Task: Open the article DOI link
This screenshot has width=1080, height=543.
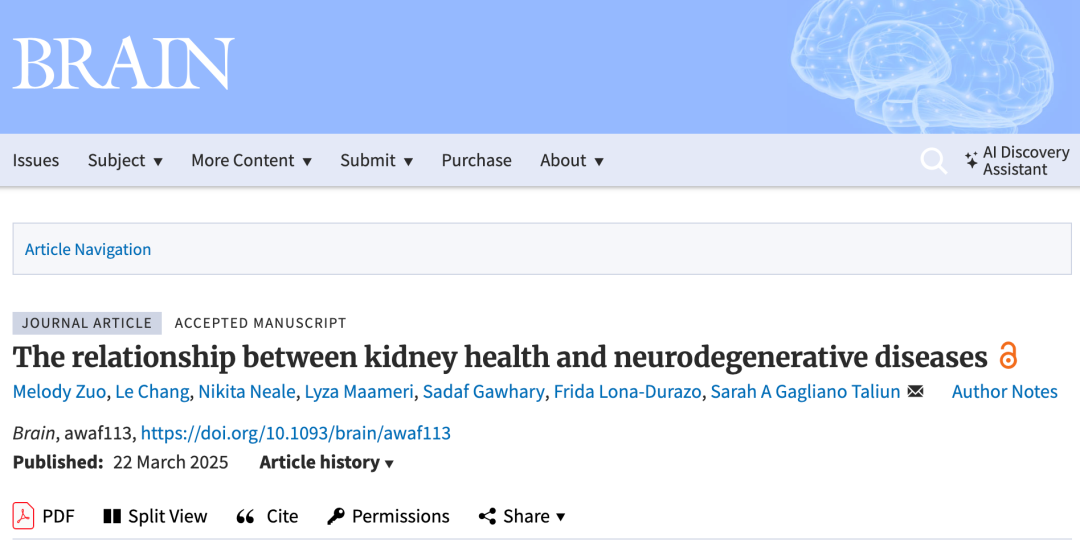Action: point(295,433)
